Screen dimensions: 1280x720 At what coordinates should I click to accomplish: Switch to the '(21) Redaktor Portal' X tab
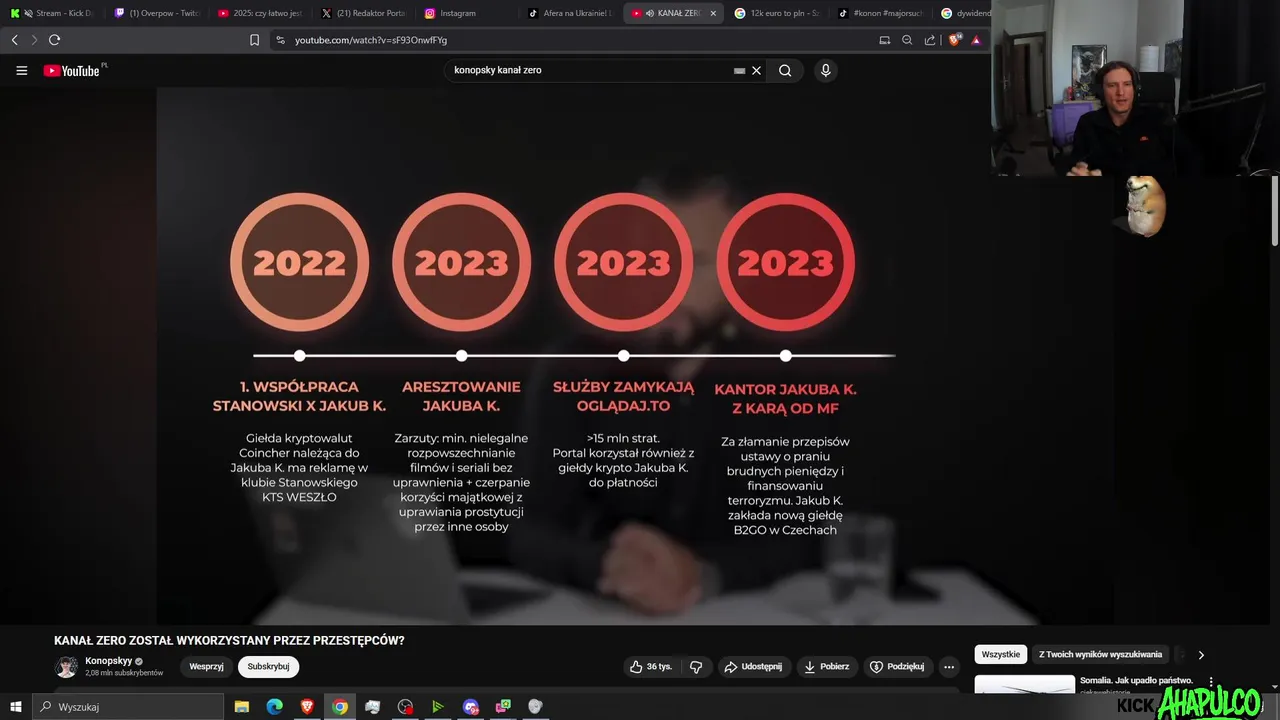coord(362,13)
